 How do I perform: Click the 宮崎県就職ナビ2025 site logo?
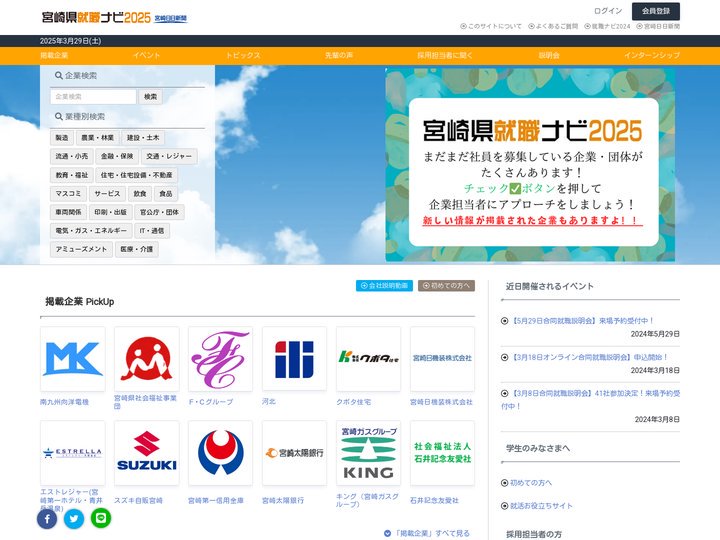coord(96,17)
